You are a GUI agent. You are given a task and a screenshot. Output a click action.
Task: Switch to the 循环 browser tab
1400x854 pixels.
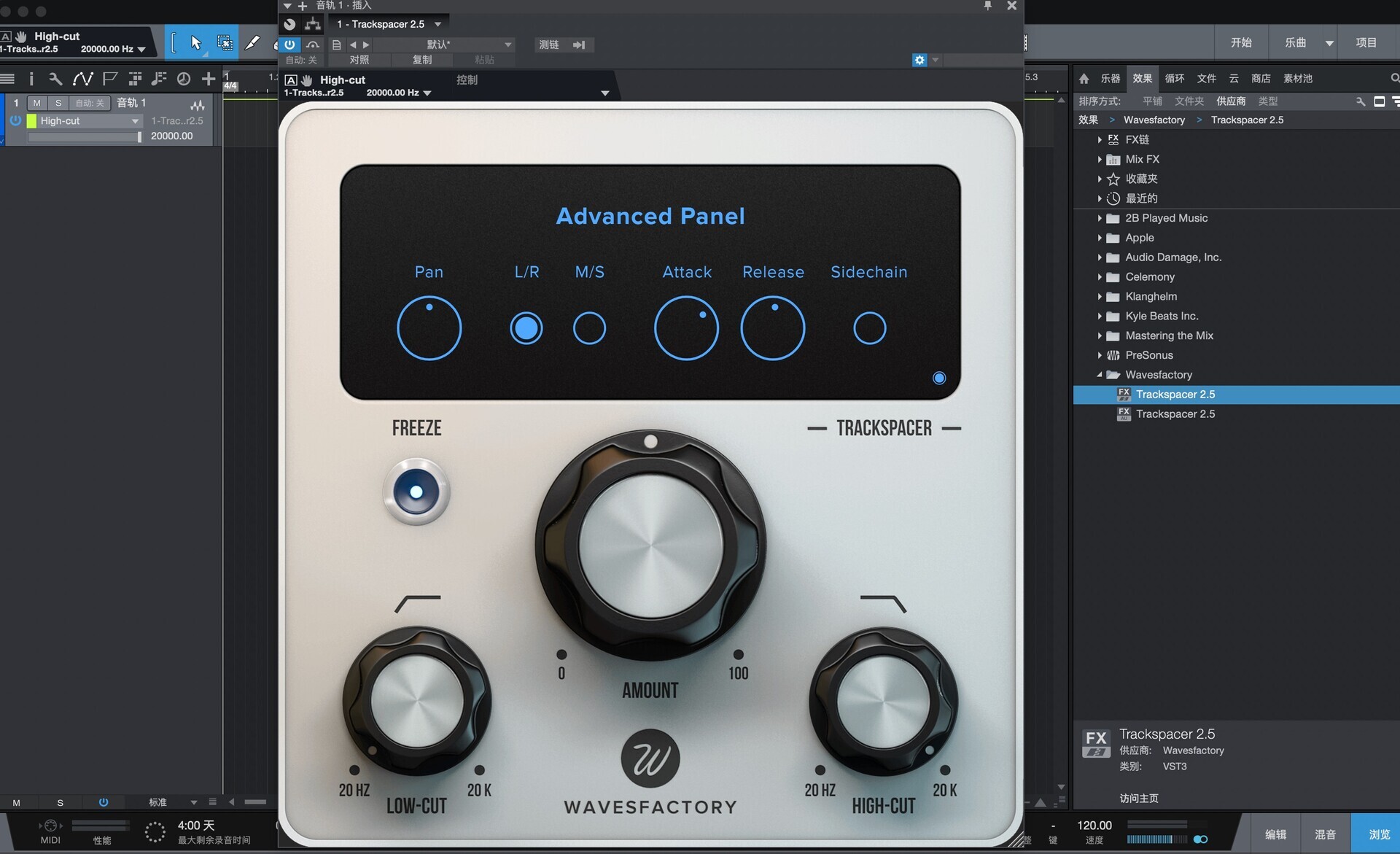(x=1175, y=78)
